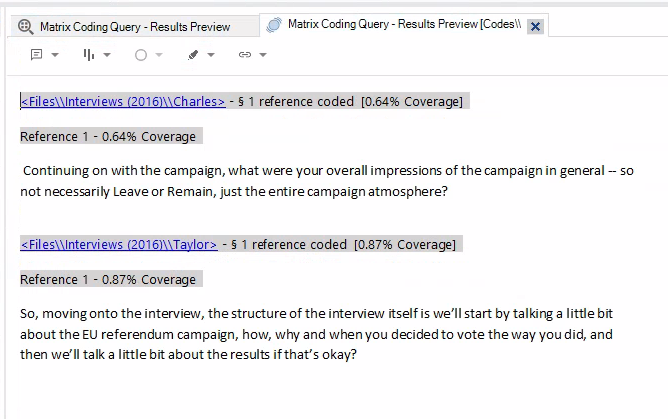Expand the highlight pen dropdown arrow
Screen dimensions: 668x419
[x=211, y=55]
